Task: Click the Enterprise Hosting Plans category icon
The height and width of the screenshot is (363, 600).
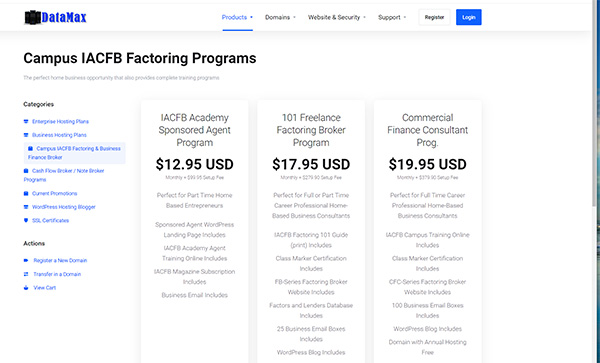Action: (26, 122)
